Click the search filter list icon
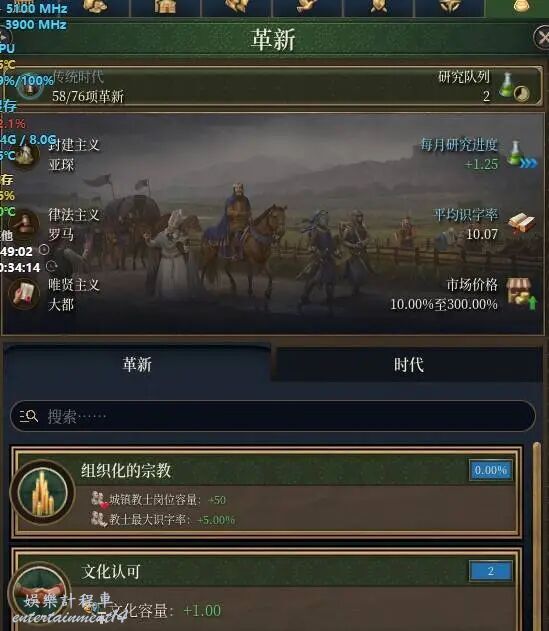Image resolution: width=549 pixels, height=631 pixels. [28, 416]
